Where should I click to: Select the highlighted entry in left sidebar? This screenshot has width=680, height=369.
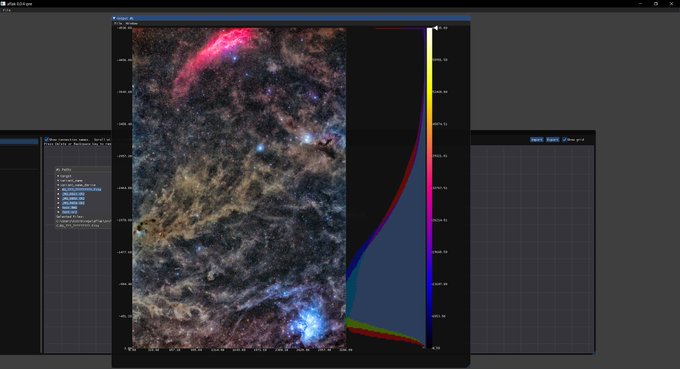pyautogui.click(x=19, y=141)
